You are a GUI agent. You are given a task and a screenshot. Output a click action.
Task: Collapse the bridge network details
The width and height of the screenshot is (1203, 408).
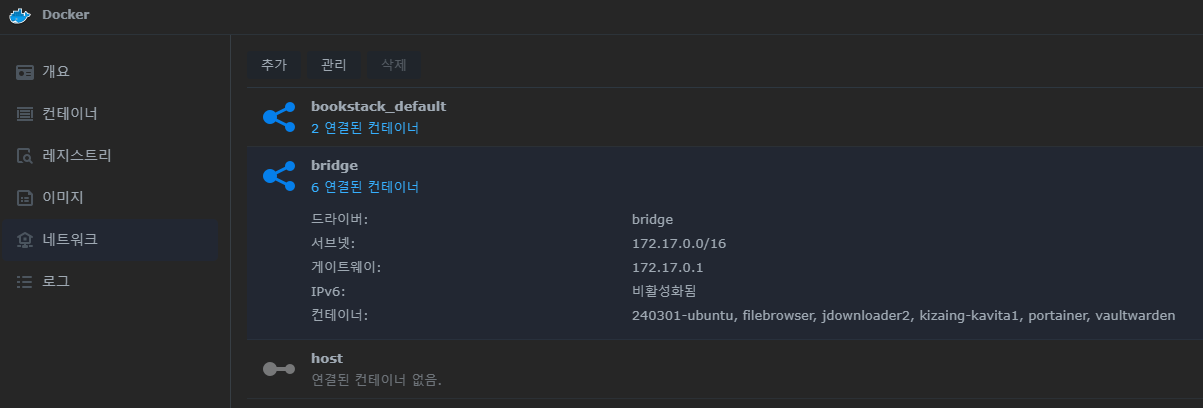pyautogui.click(x=725, y=176)
